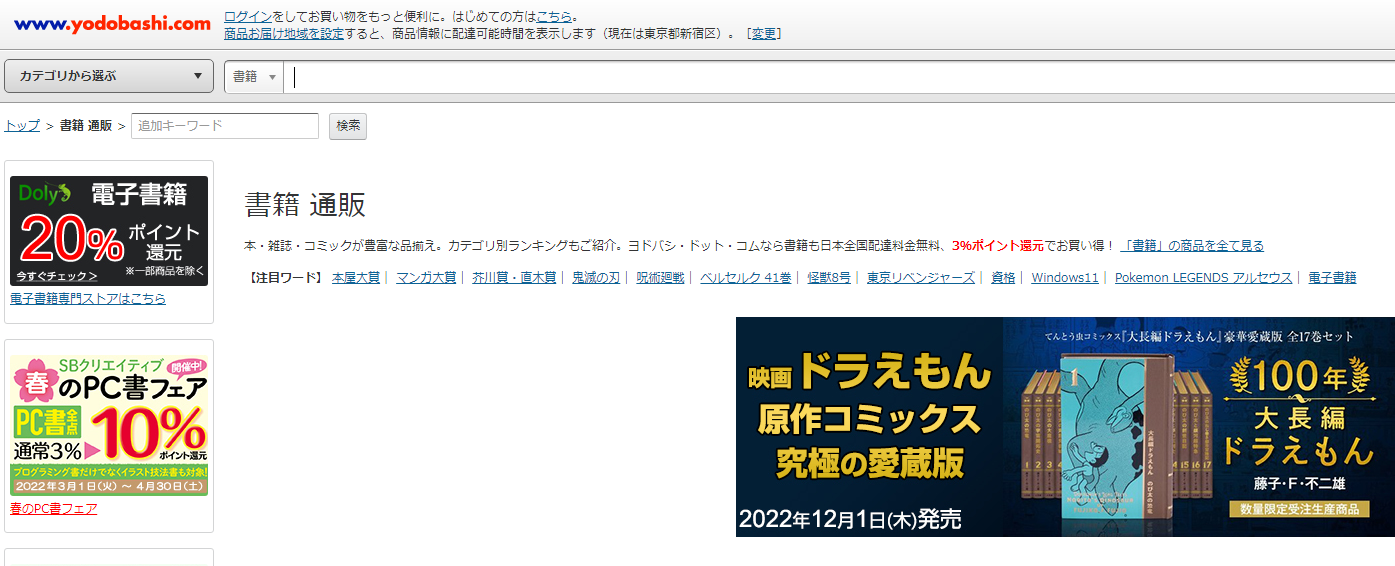Image resolution: width=1395 pixels, height=566 pixels.
Task: Select the Windows11 keyword link
Action: coord(1065,278)
